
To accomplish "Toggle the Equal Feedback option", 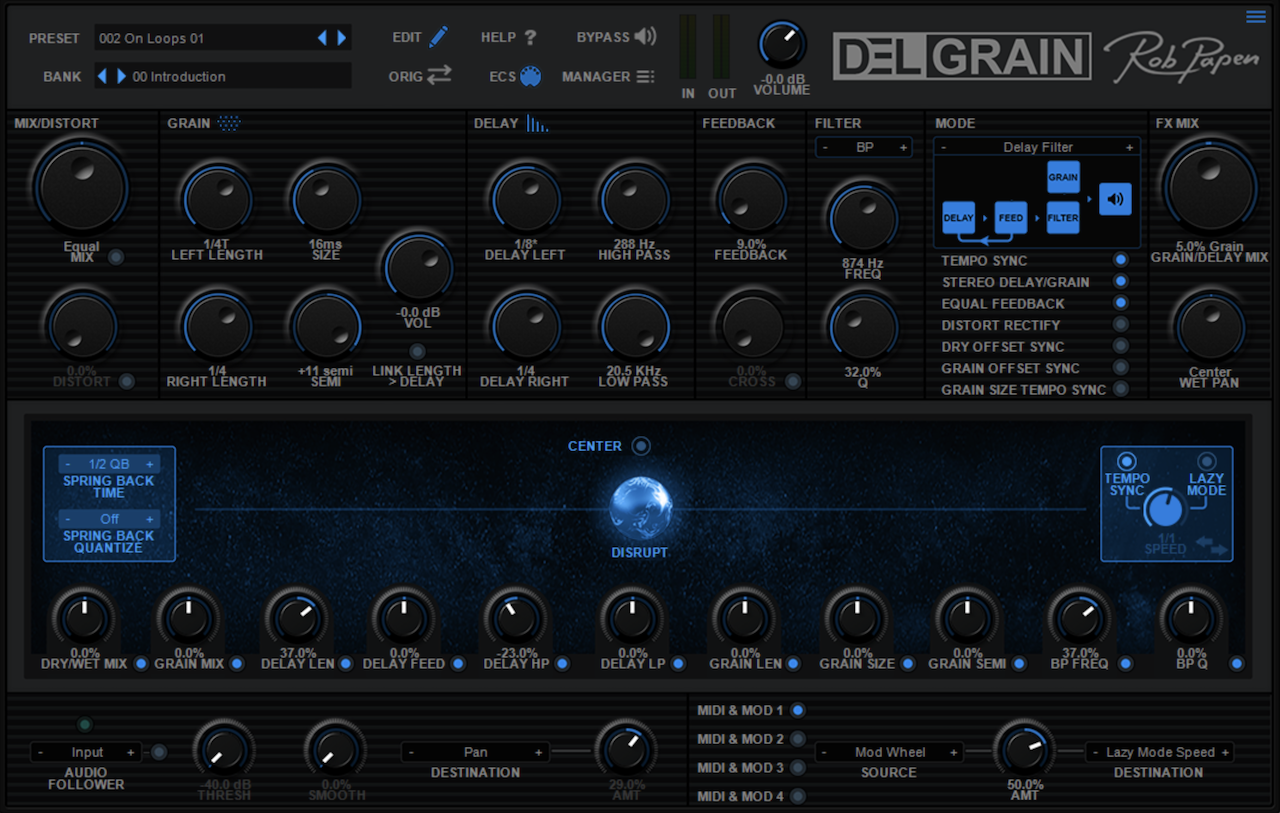I will pos(1121,303).
